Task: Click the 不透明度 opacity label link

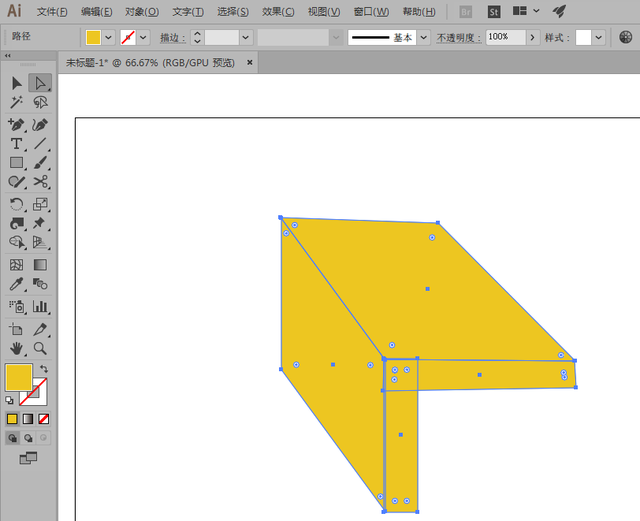Action: pyautogui.click(x=459, y=38)
